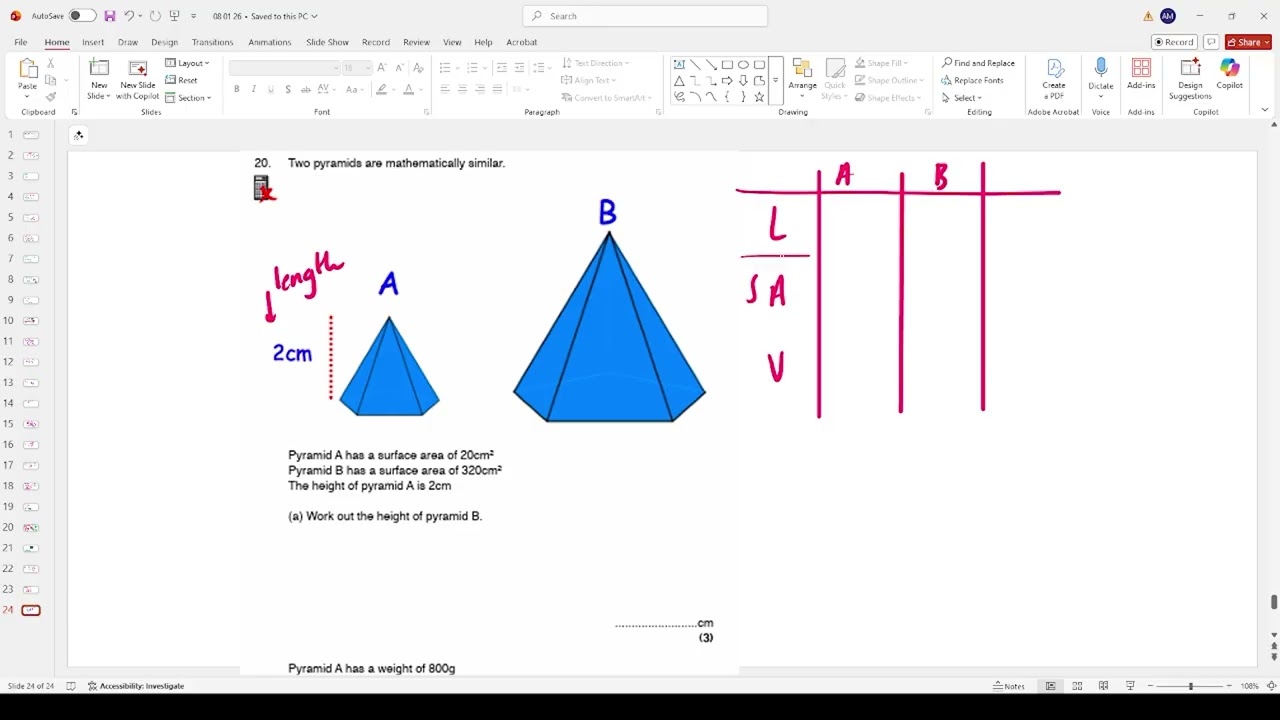Click the Record button
This screenshot has width=1280, height=720.
click(1174, 42)
